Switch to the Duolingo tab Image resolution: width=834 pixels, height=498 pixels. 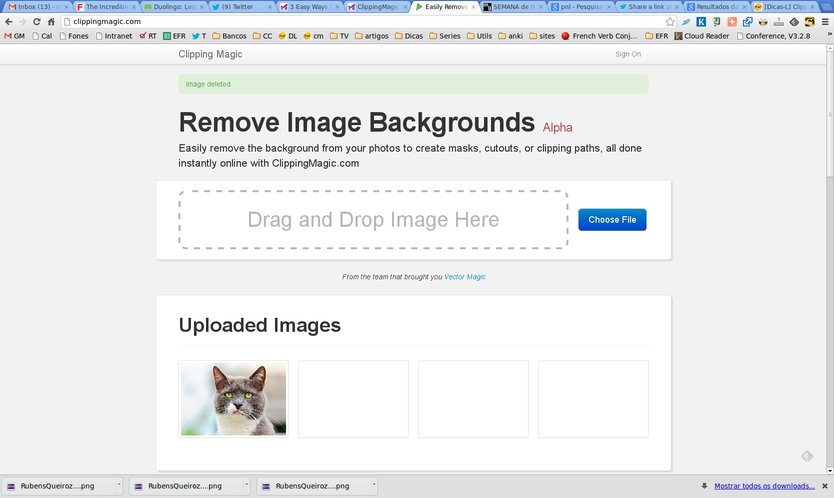173,7
